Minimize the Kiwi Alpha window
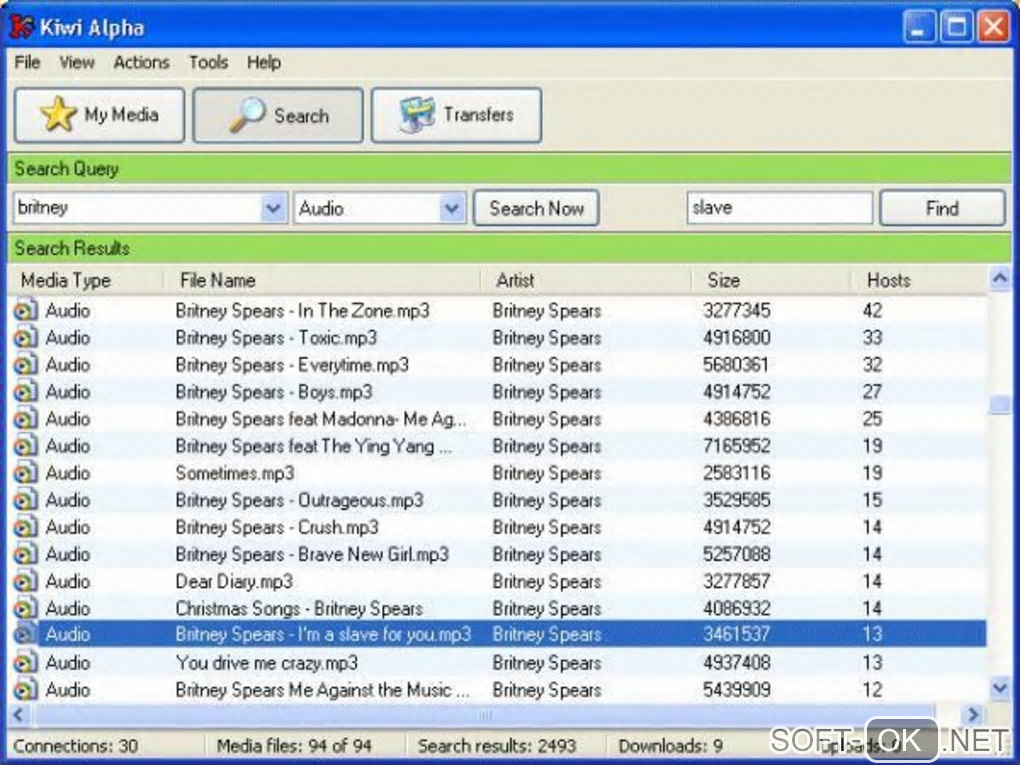The width and height of the screenshot is (1020, 765). pyautogui.click(x=919, y=27)
